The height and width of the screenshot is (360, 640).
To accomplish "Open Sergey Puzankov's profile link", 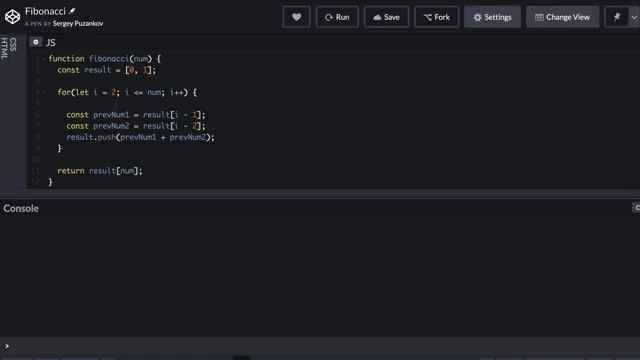I will pos(78,24).
